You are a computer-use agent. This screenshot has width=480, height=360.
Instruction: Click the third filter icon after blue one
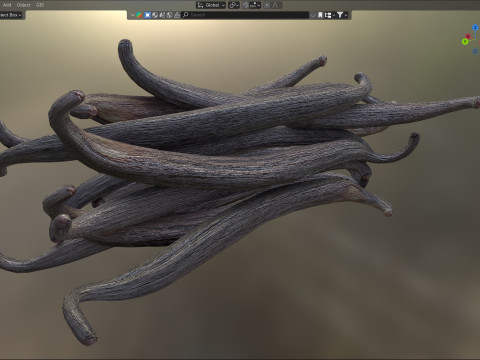click(x=162, y=15)
